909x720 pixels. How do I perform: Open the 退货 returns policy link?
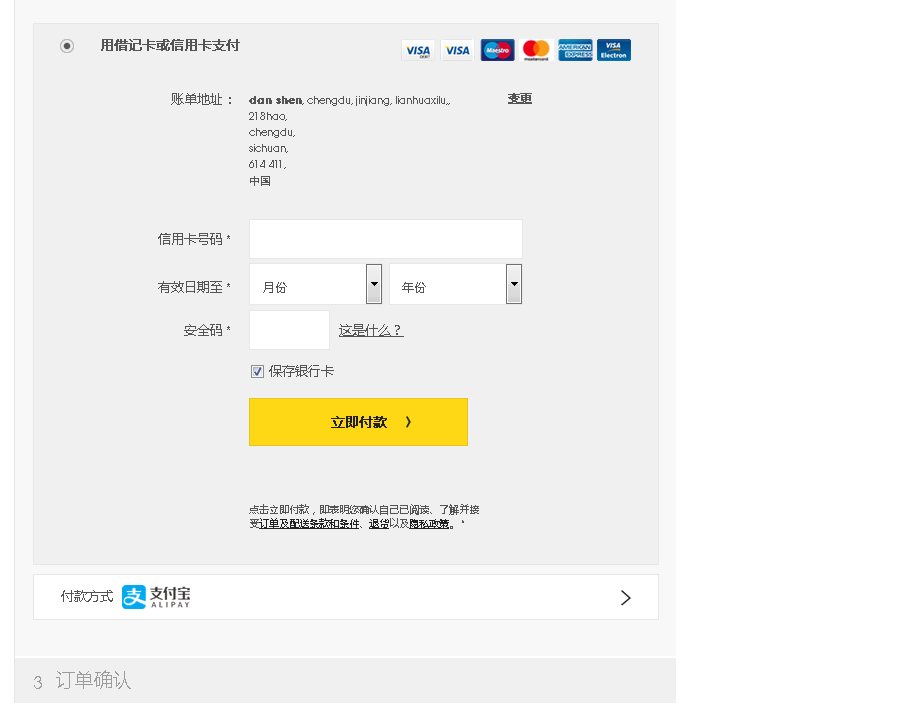point(379,524)
